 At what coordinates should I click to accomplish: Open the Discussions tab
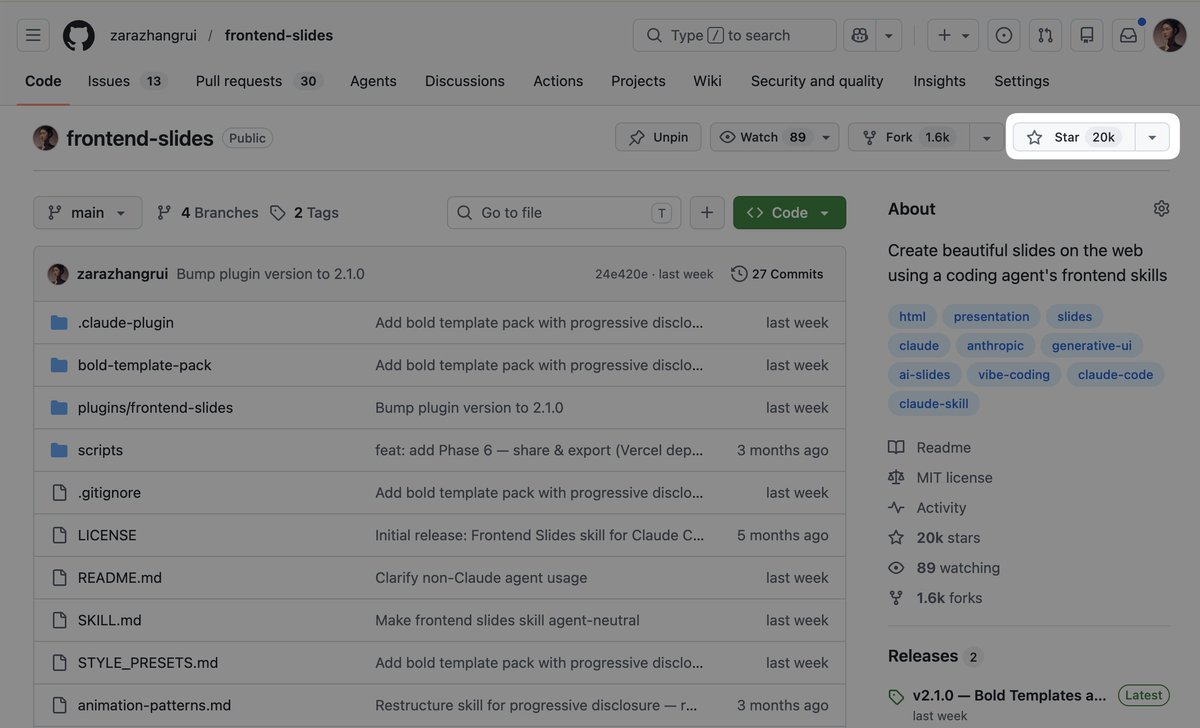click(x=465, y=81)
